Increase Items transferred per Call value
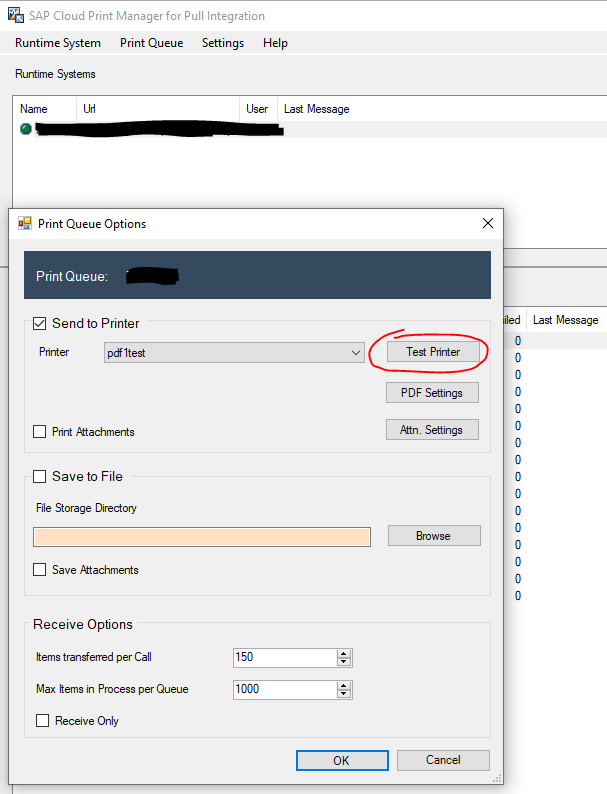Viewport: 607px width, 794px height. [x=344, y=653]
